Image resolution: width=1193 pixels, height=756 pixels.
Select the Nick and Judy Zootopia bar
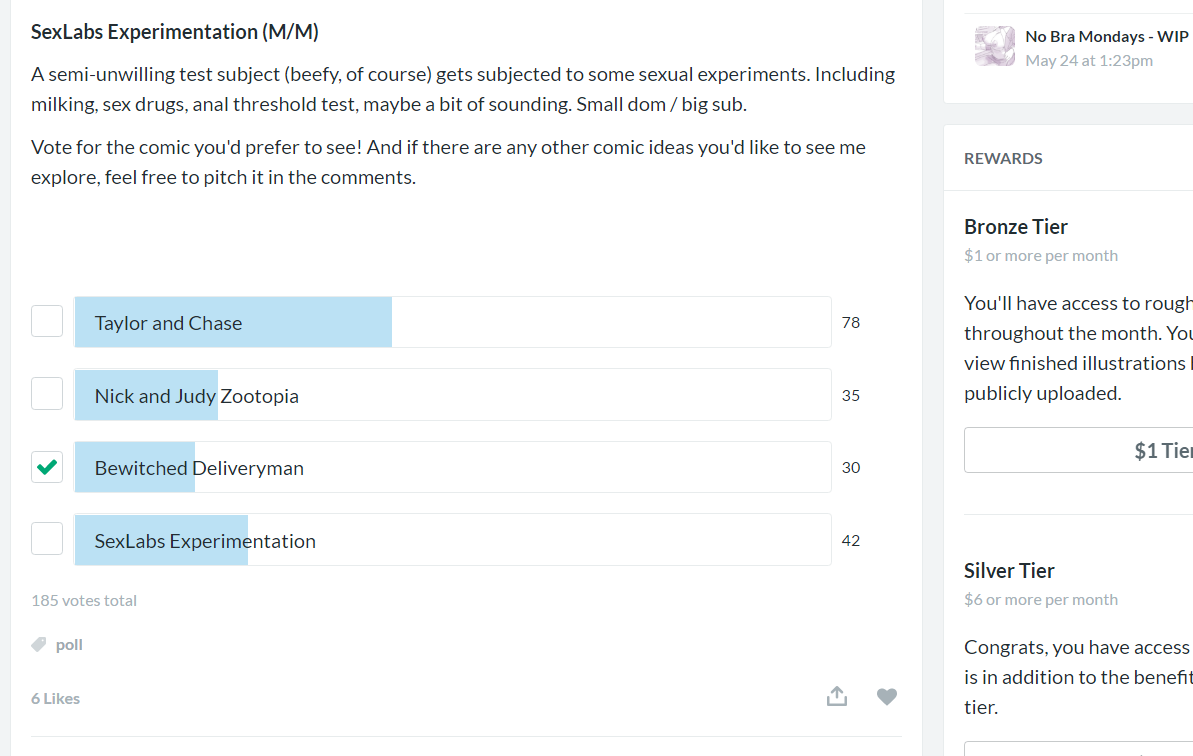click(452, 395)
